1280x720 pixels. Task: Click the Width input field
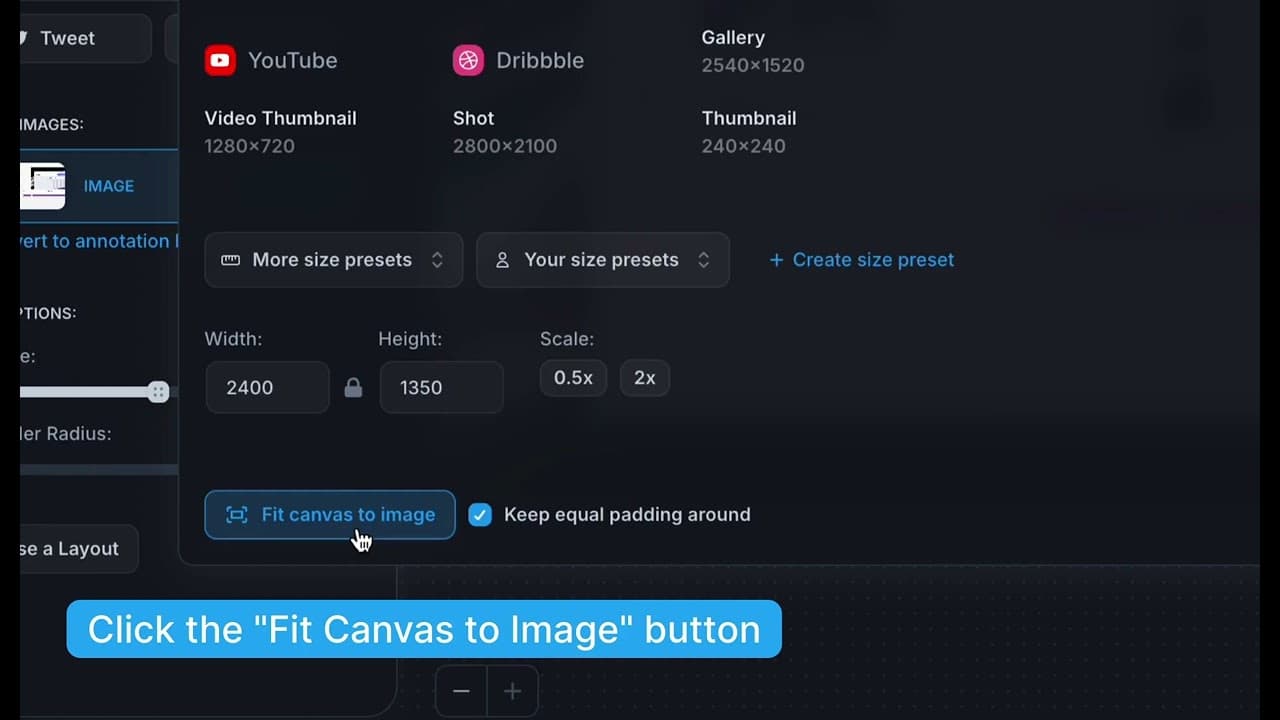point(267,387)
